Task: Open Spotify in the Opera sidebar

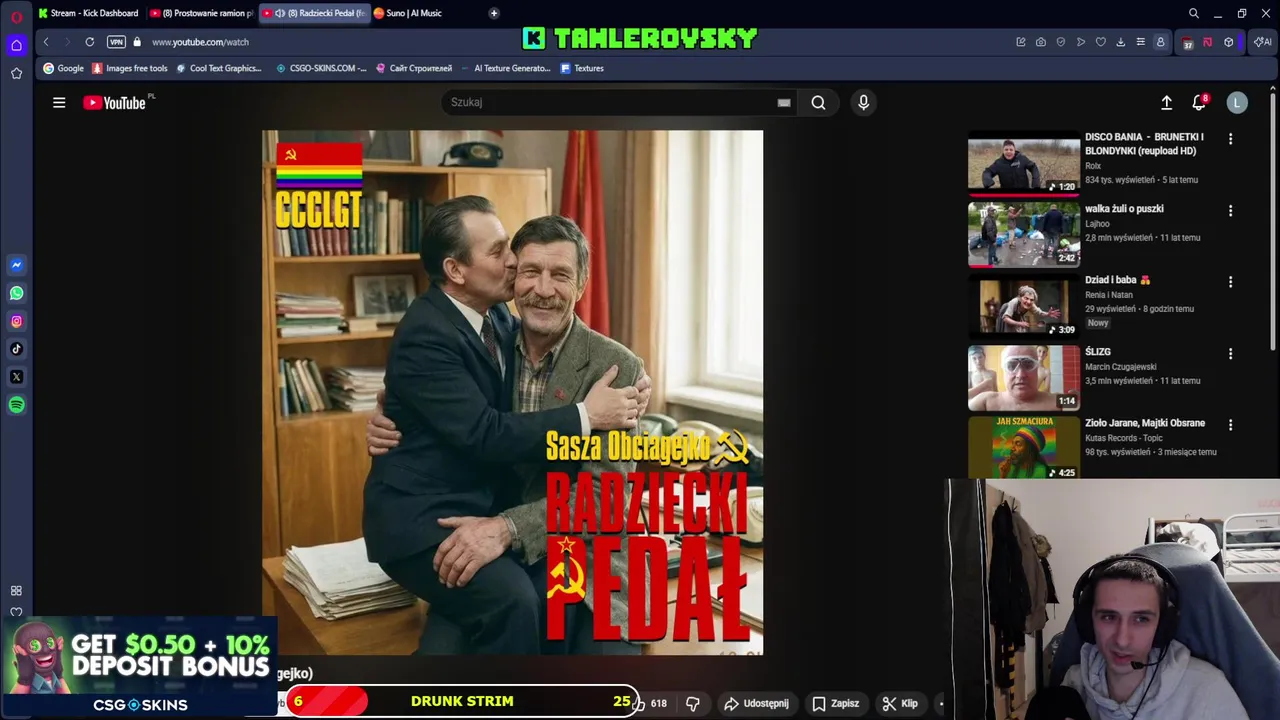Action: point(16,405)
